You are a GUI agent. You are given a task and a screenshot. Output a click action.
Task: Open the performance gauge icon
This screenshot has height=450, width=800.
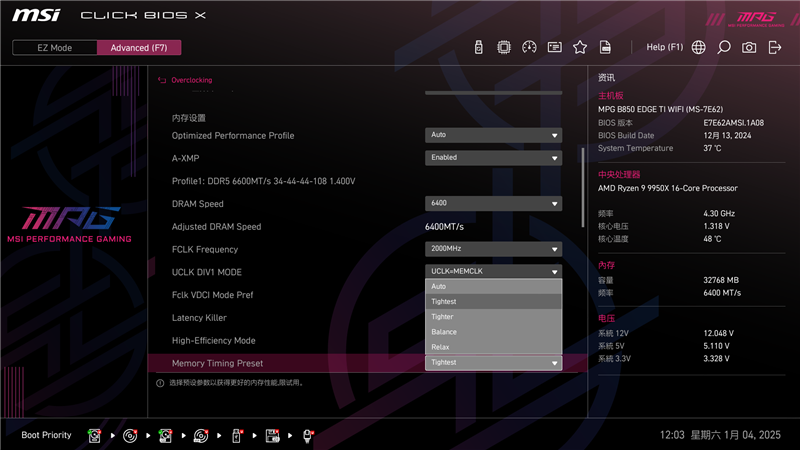(x=529, y=47)
